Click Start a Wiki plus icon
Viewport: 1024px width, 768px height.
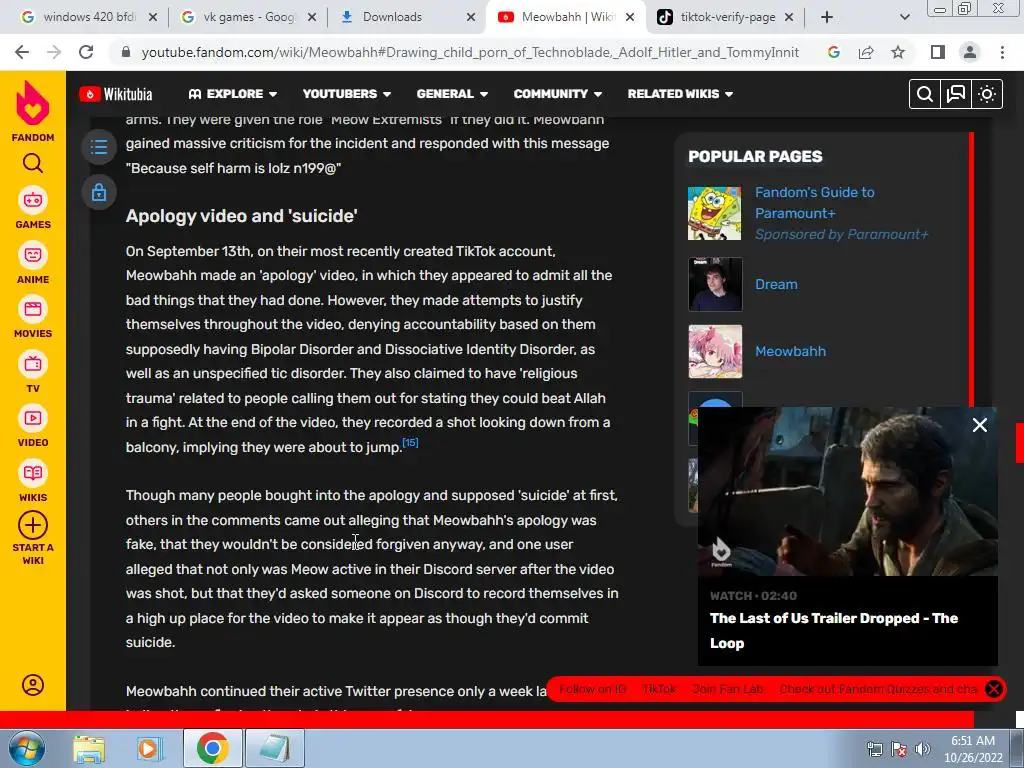[x=33, y=525]
